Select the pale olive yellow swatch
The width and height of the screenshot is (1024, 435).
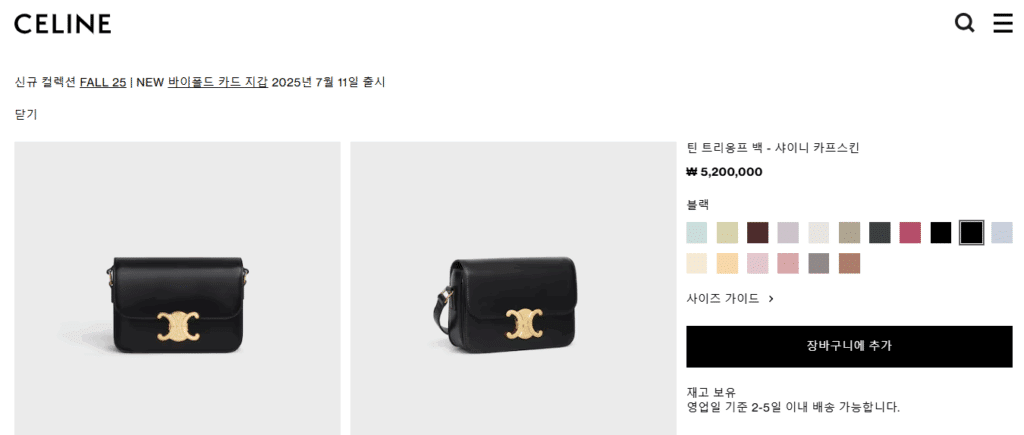(728, 233)
